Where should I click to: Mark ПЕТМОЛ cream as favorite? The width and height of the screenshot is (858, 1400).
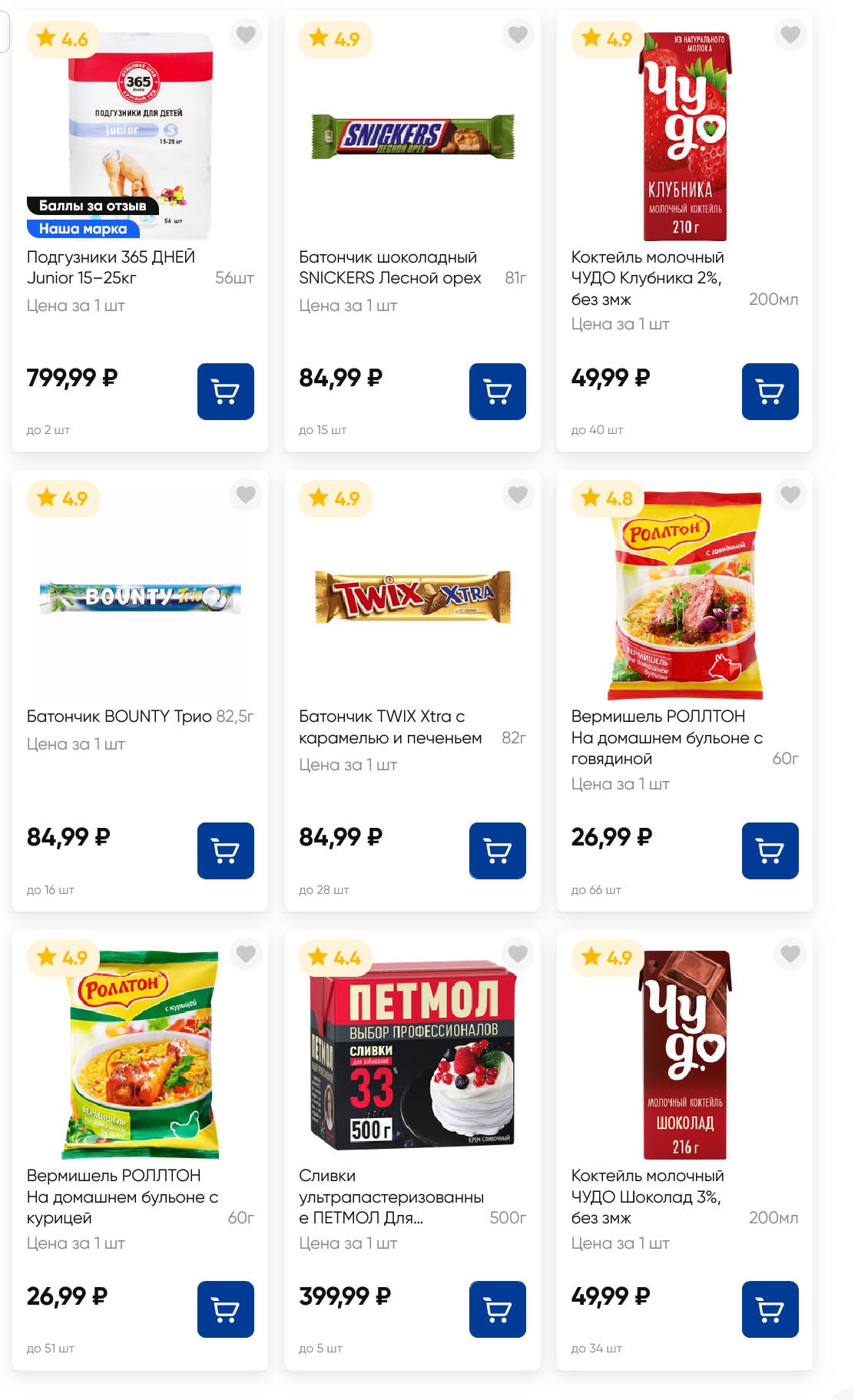pyautogui.click(x=518, y=954)
